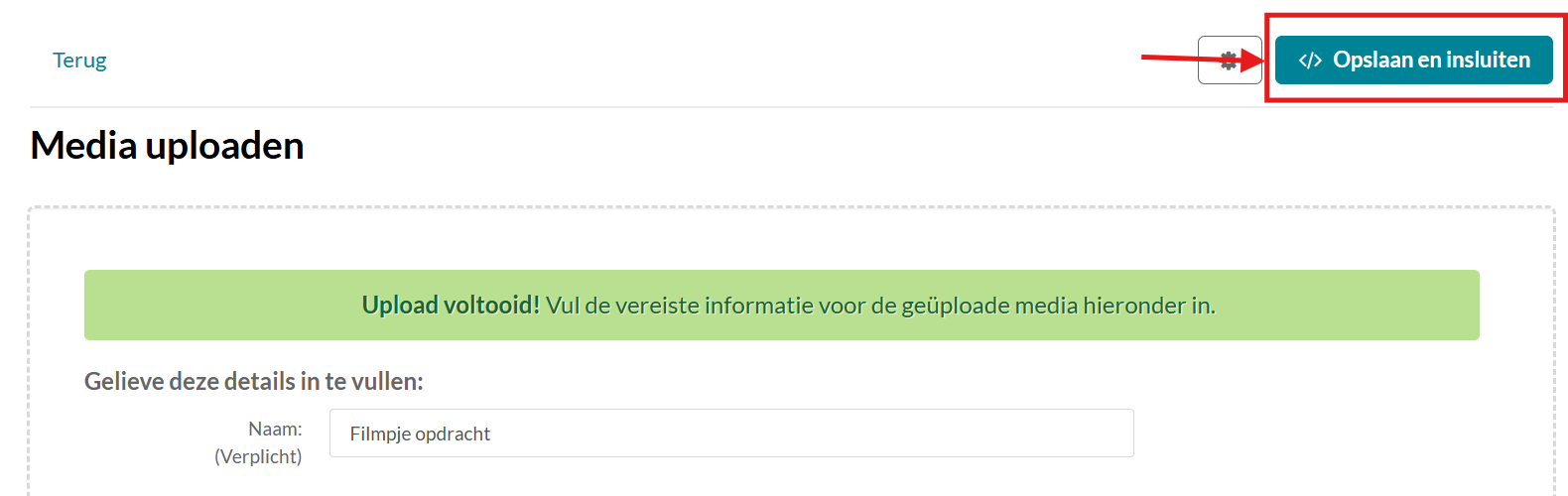Click the embed code icon

point(1310,61)
